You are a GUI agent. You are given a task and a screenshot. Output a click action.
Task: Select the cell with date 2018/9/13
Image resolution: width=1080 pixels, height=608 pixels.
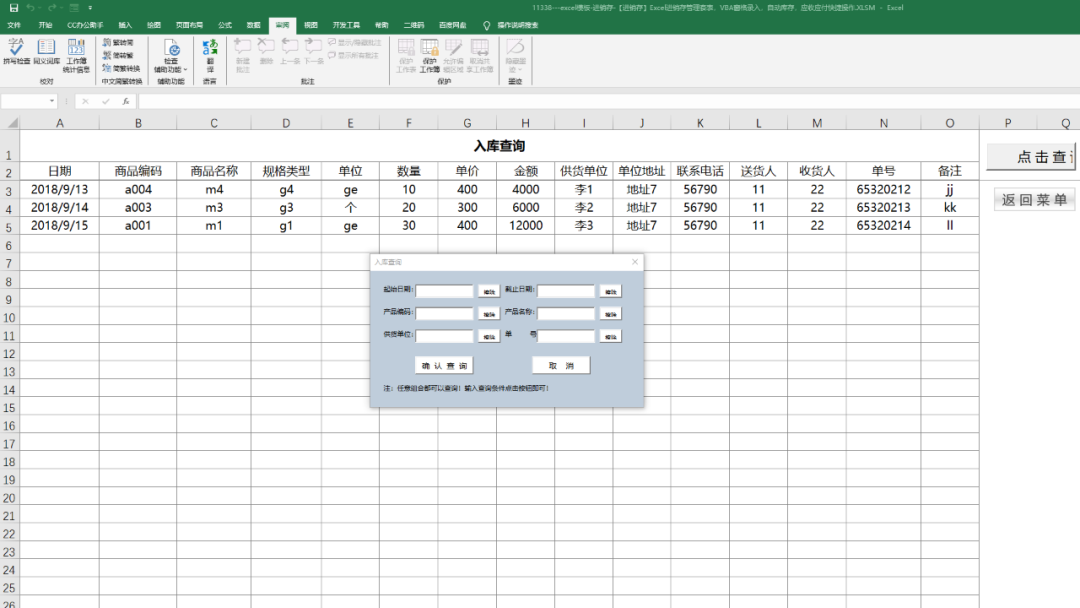pos(60,189)
